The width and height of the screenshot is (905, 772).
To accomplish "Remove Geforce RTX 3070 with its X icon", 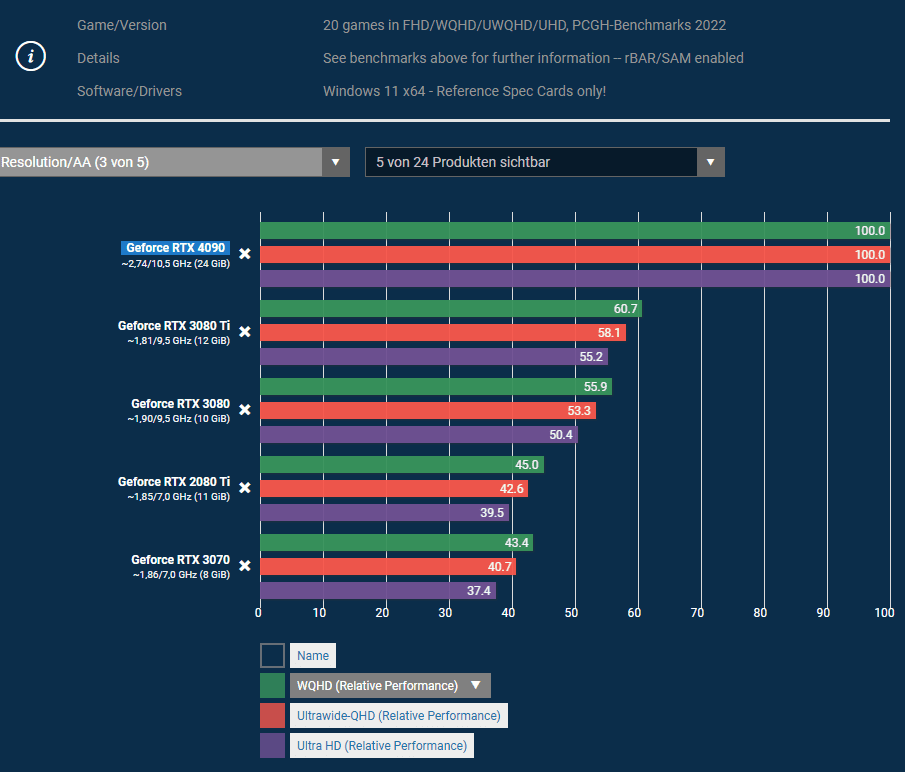I will click(245, 565).
